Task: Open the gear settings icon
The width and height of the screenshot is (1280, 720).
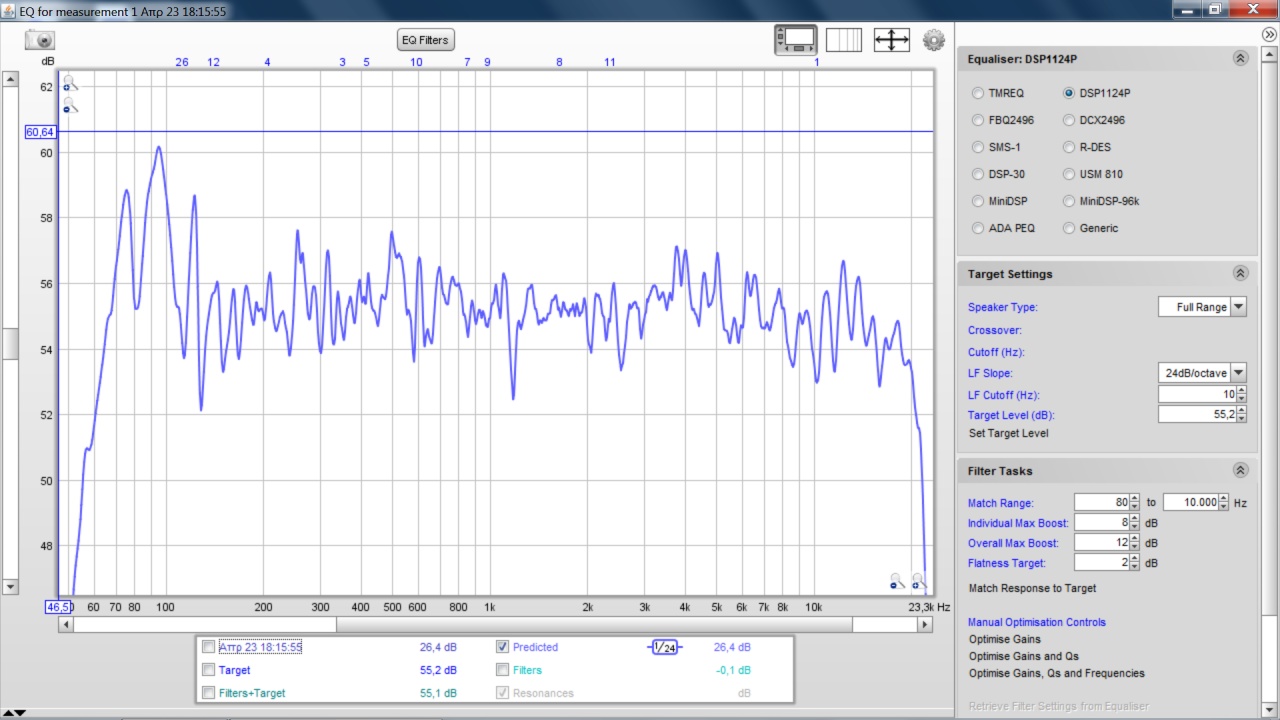Action: [934, 40]
